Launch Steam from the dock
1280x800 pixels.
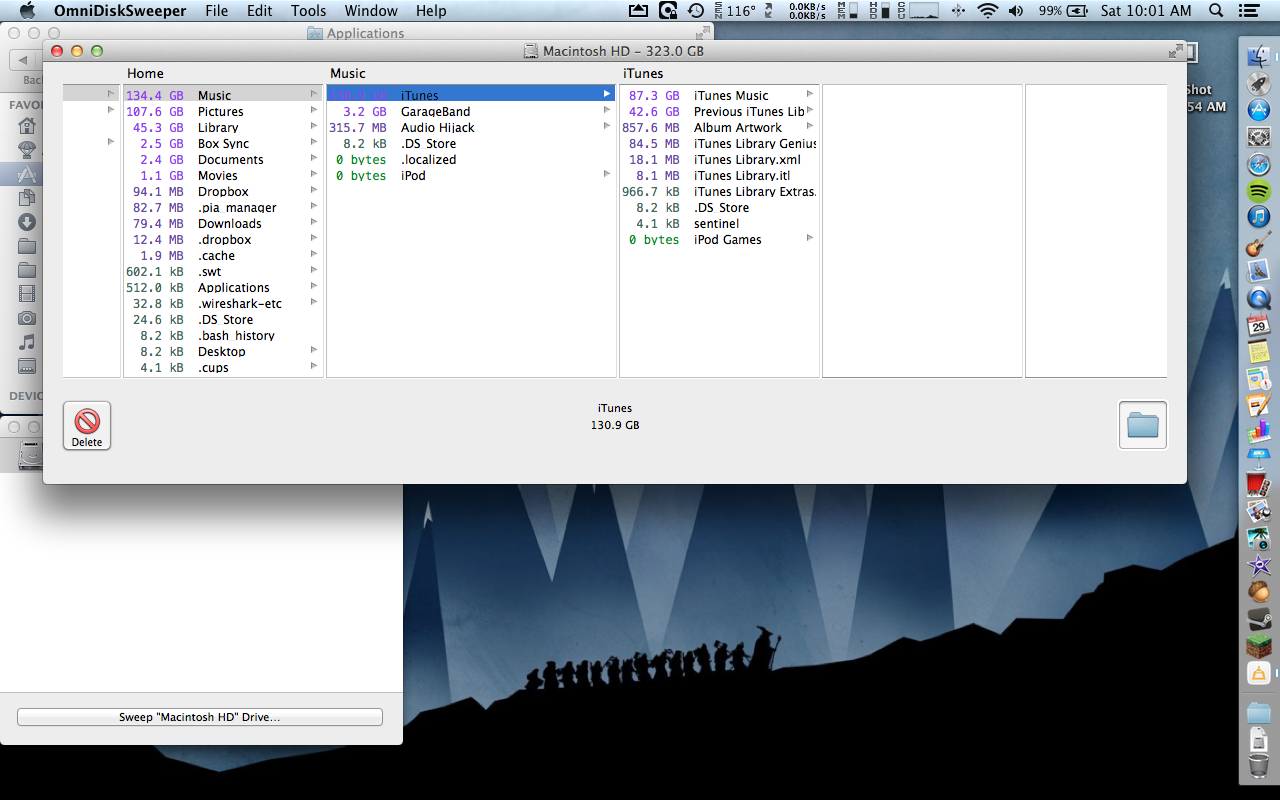click(1259, 620)
